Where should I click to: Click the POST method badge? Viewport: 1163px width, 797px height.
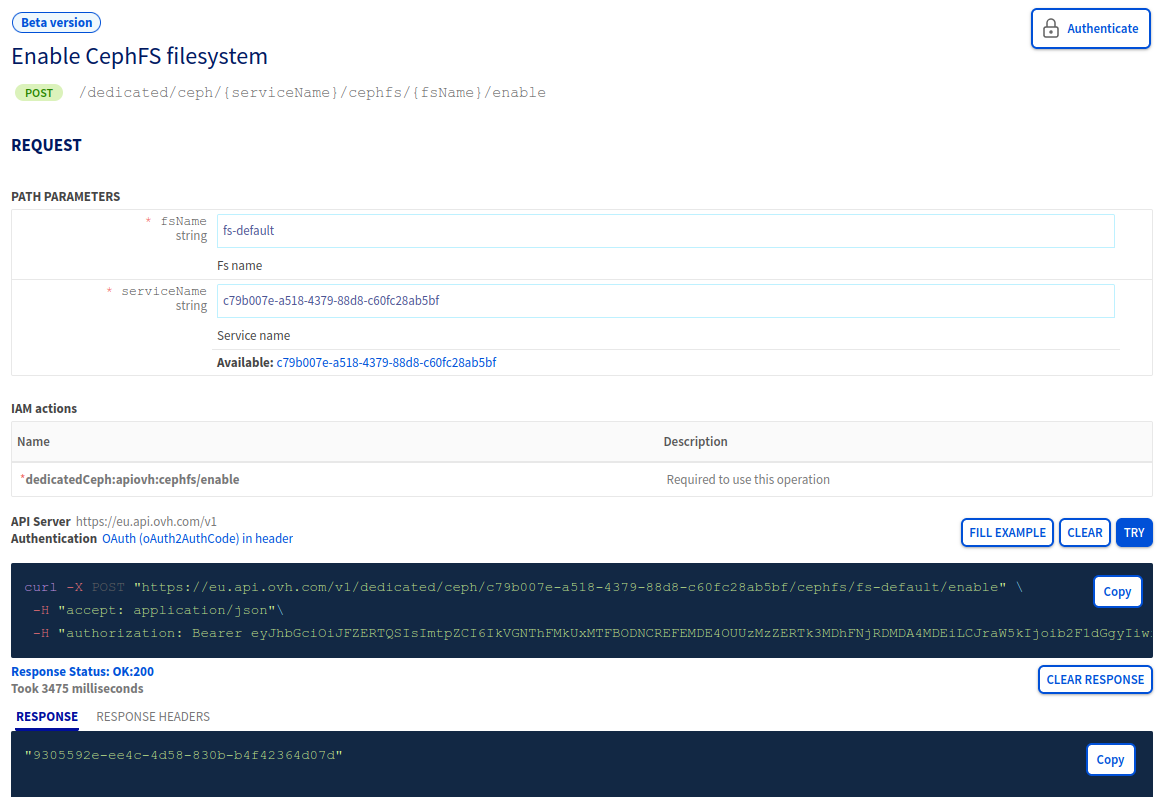pyautogui.click(x=38, y=92)
